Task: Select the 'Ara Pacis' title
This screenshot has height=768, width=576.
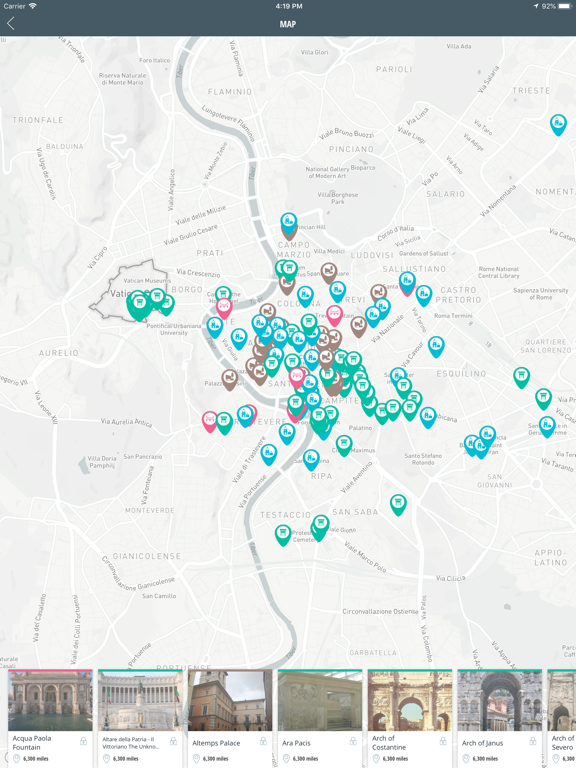Action: click(296, 743)
